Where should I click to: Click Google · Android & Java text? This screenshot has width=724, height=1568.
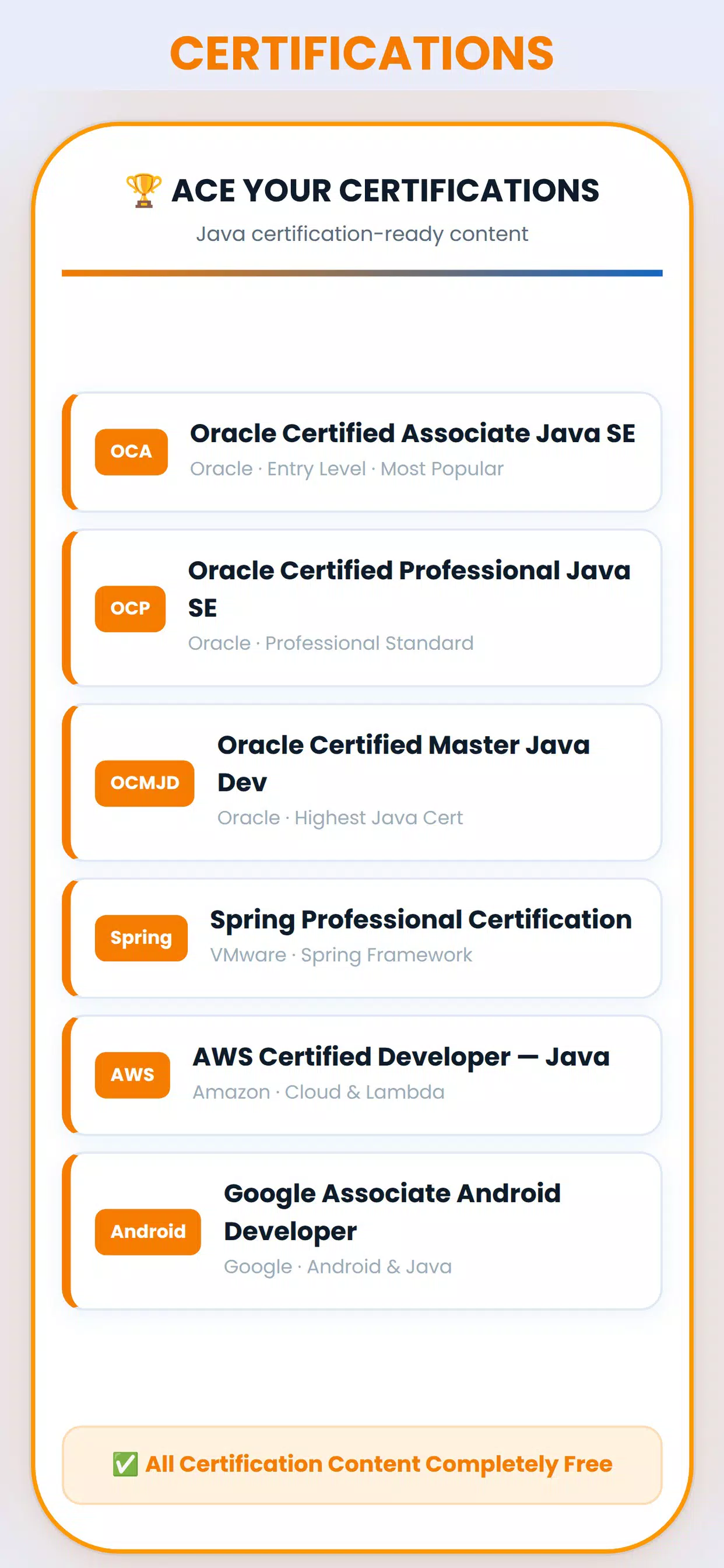[x=338, y=1266]
